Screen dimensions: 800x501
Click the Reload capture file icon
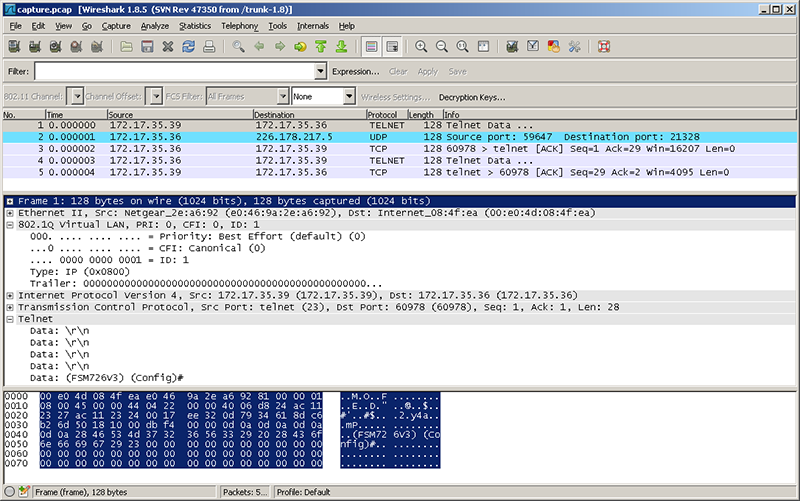tap(189, 47)
